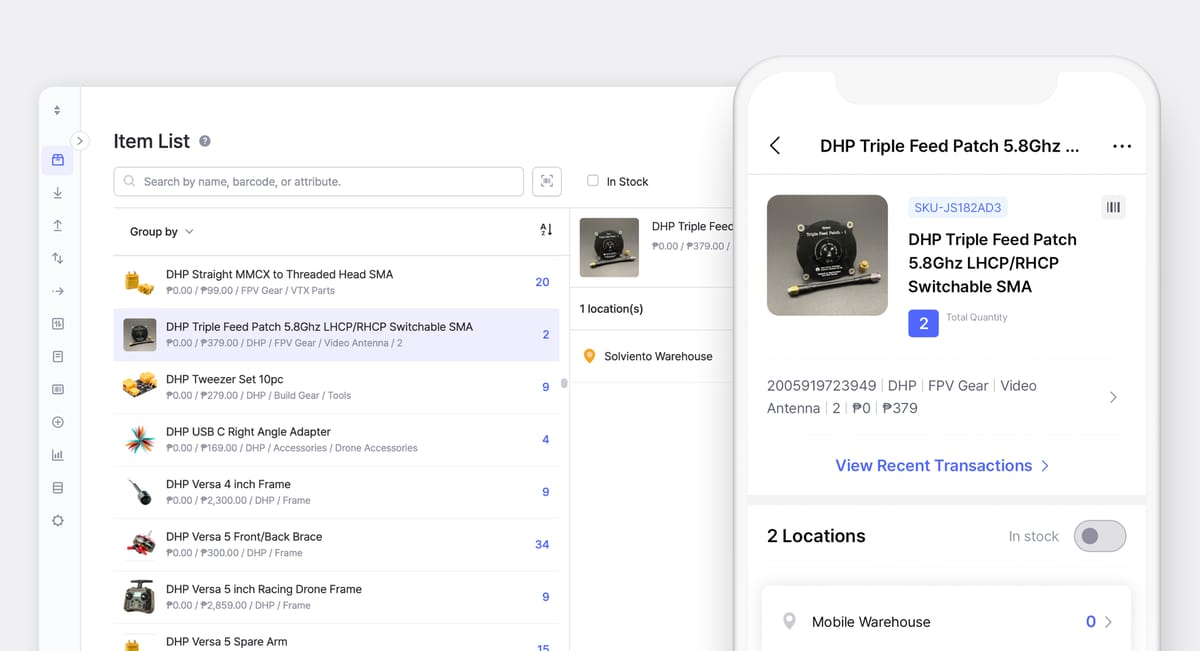Check the In Stock checkbox
Screen dimensions: 1200x651
[x=593, y=181]
